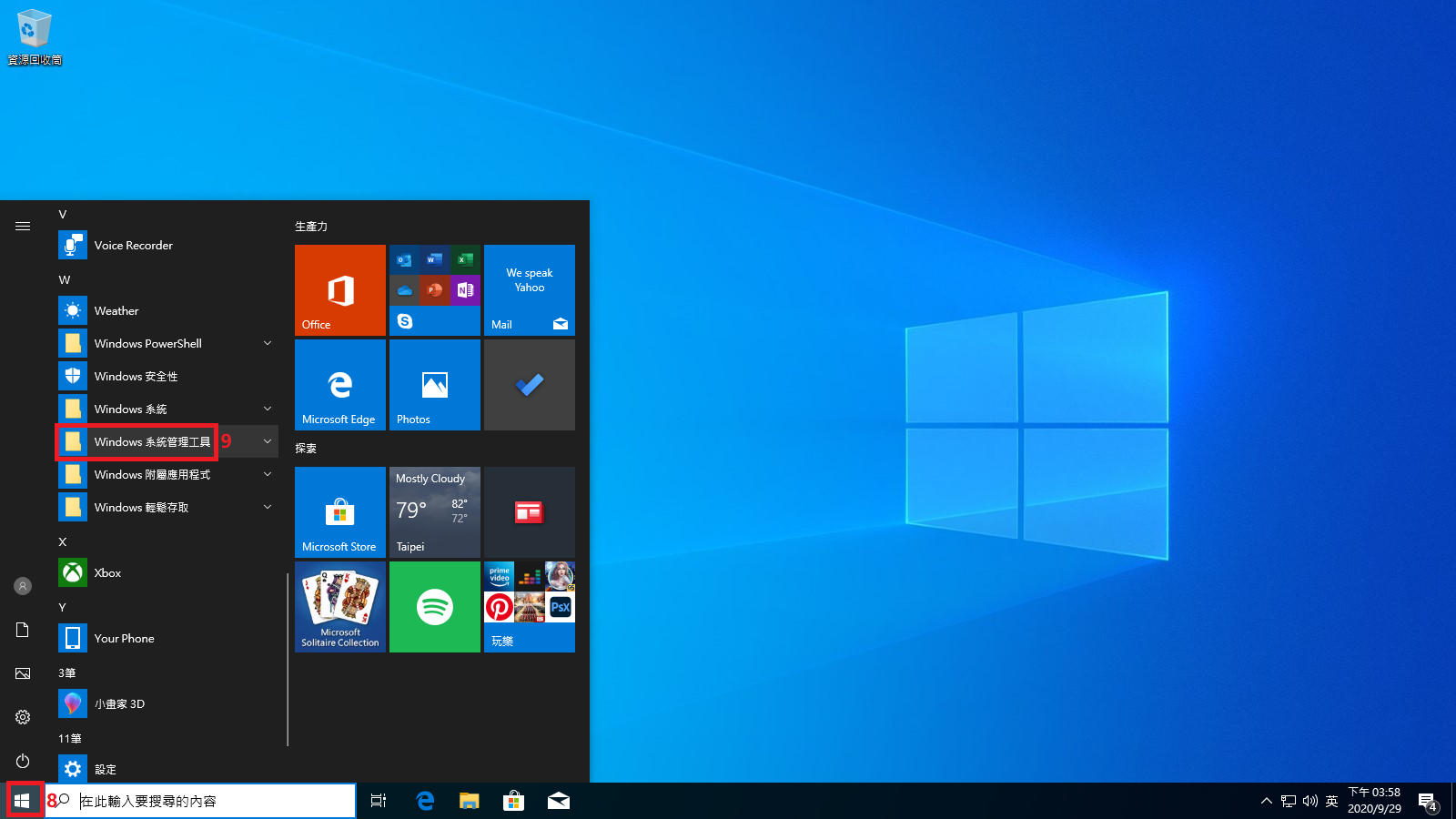Expand the Windows PowerShell folder

148,343
